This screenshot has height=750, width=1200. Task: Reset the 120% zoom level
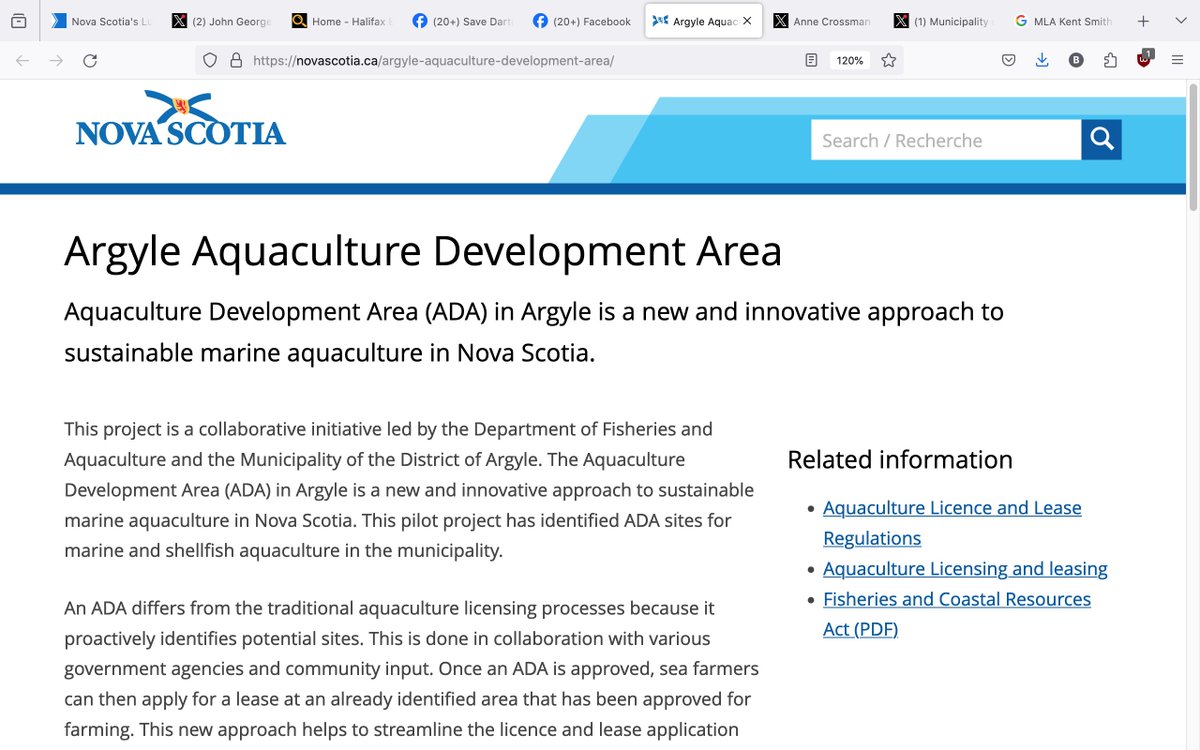point(850,60)
